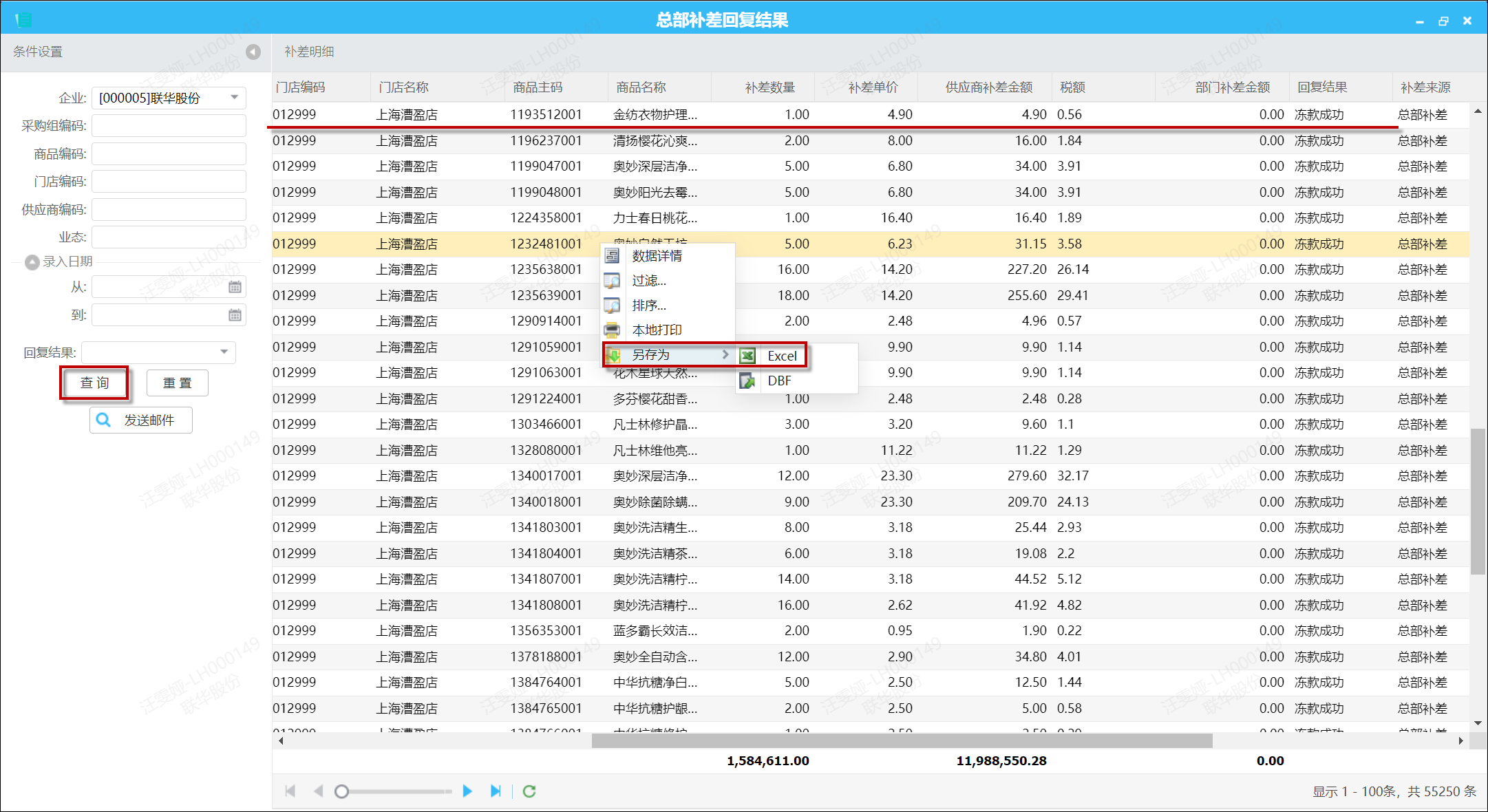Screen dimensions: 1488x812
Task: Collapse the 条件设置 panel arrow
Action: 253,52
